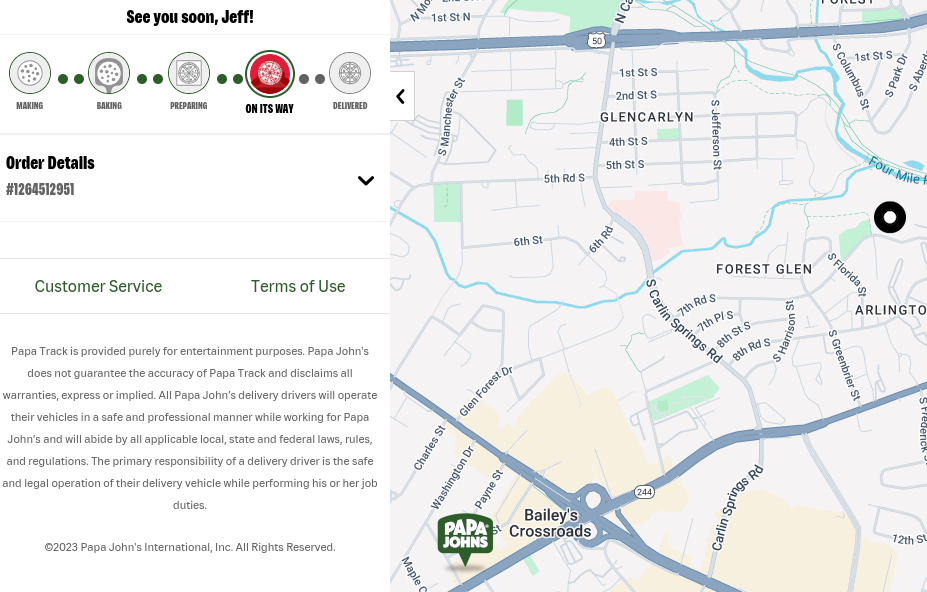Click the S Manchester St label

coord(451,117)
